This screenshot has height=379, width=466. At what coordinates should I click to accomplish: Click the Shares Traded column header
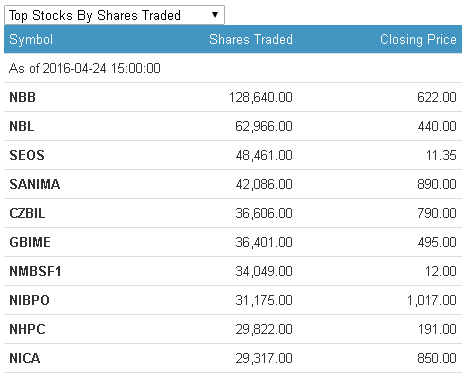tap(251, 39)
